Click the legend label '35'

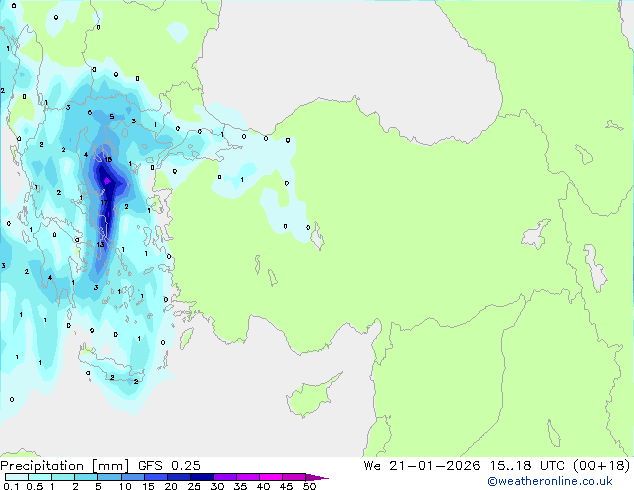pyautogui.click(x=240, y=486)
